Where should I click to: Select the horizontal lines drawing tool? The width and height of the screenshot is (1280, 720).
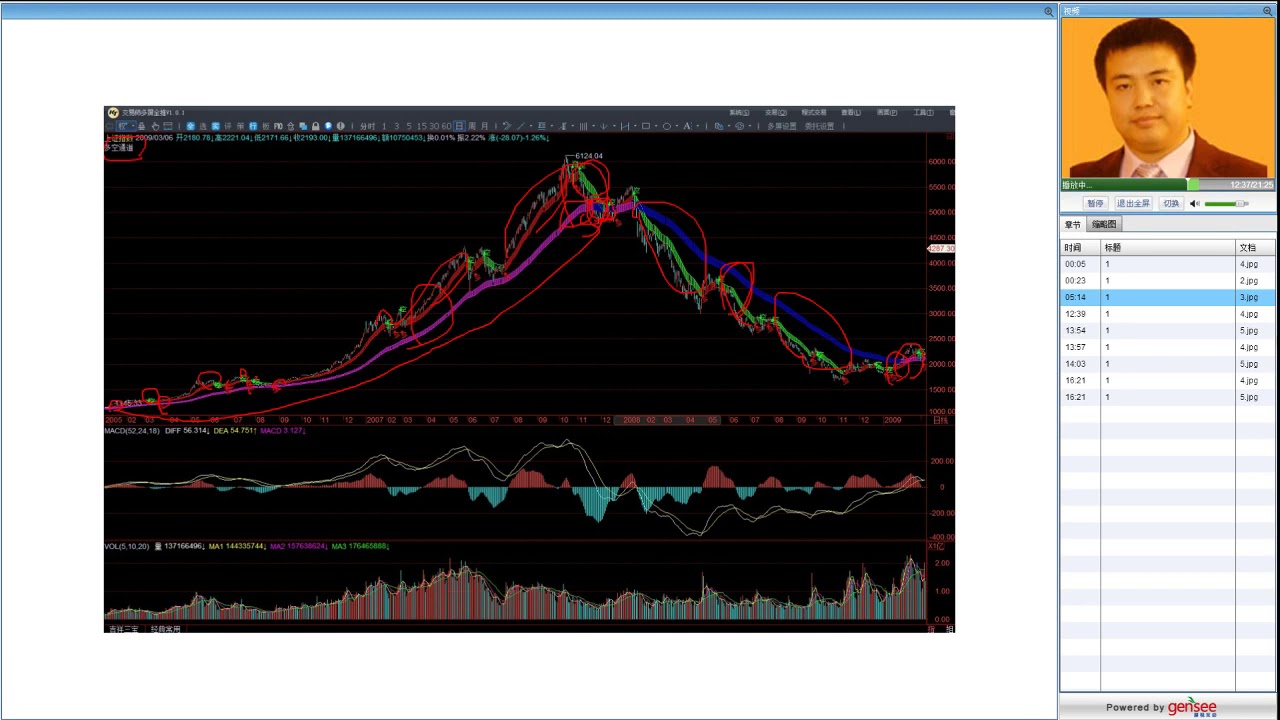542,126
